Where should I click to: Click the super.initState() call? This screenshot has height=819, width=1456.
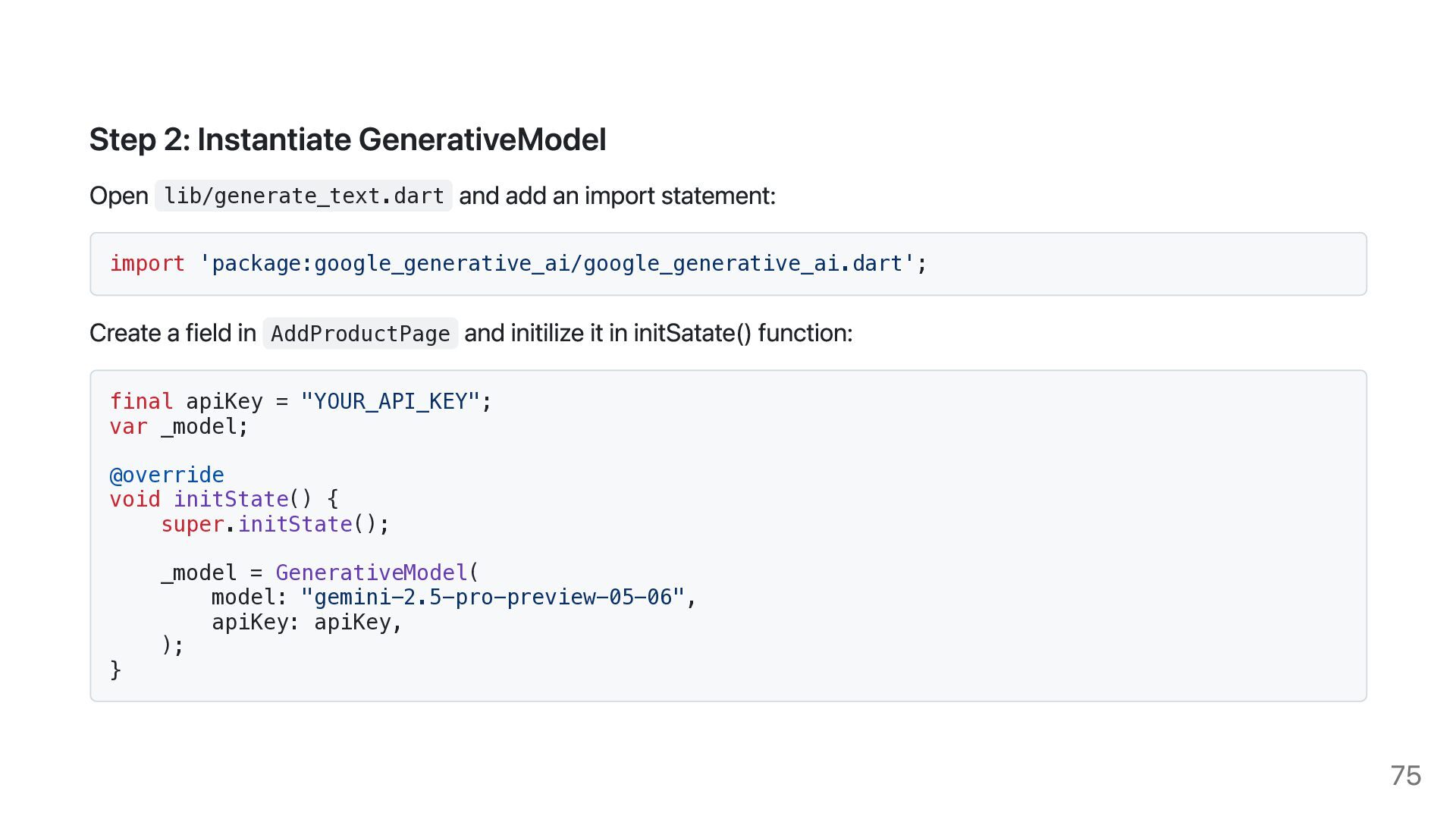click(x=275, y=525)
